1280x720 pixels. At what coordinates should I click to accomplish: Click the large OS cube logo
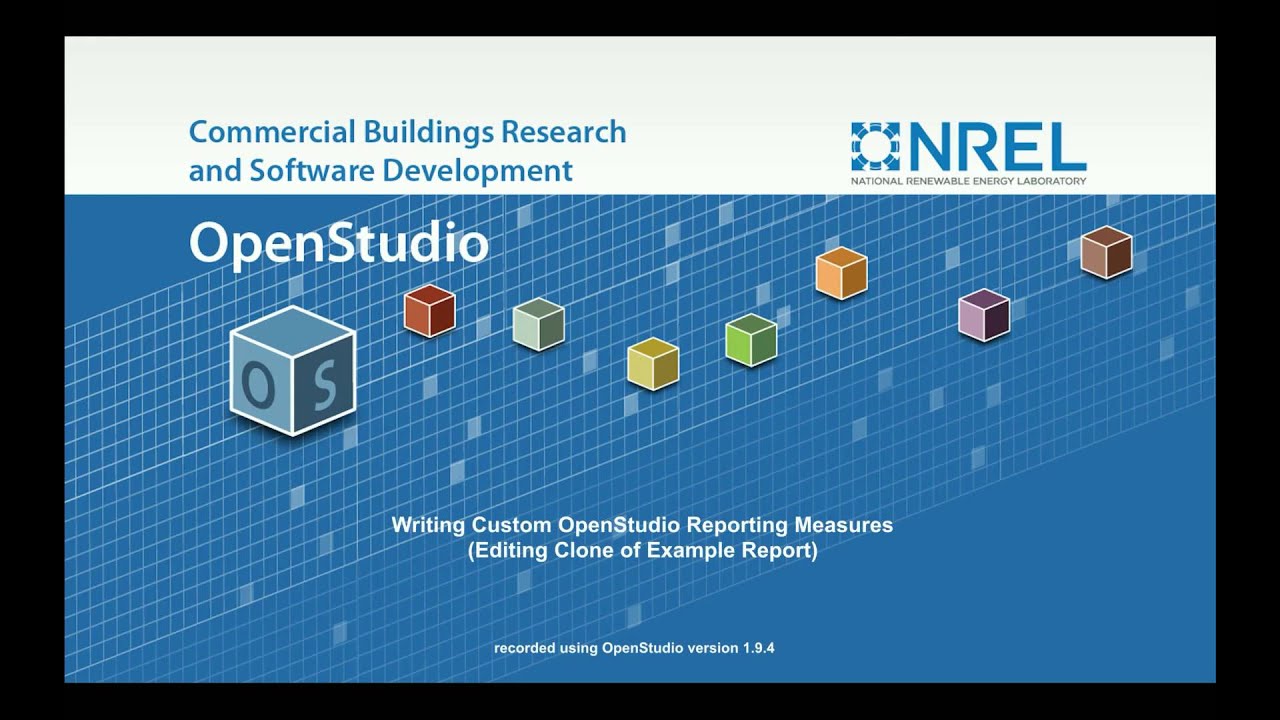point(293,370)
